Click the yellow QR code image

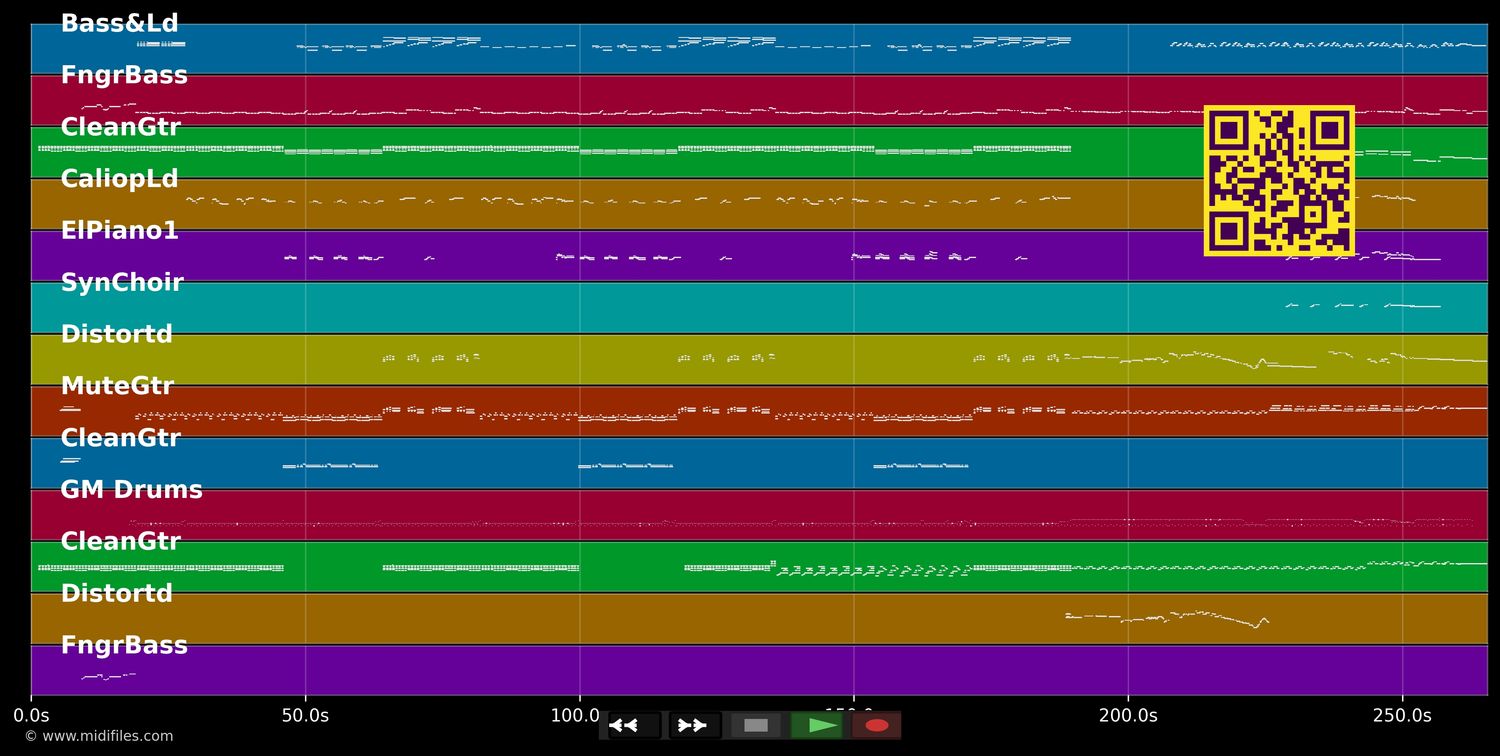(x=1279, y=181)
